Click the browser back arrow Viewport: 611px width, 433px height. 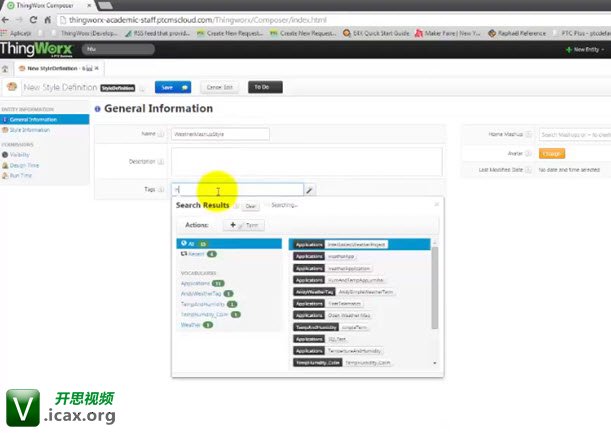(x=5, y=20)
